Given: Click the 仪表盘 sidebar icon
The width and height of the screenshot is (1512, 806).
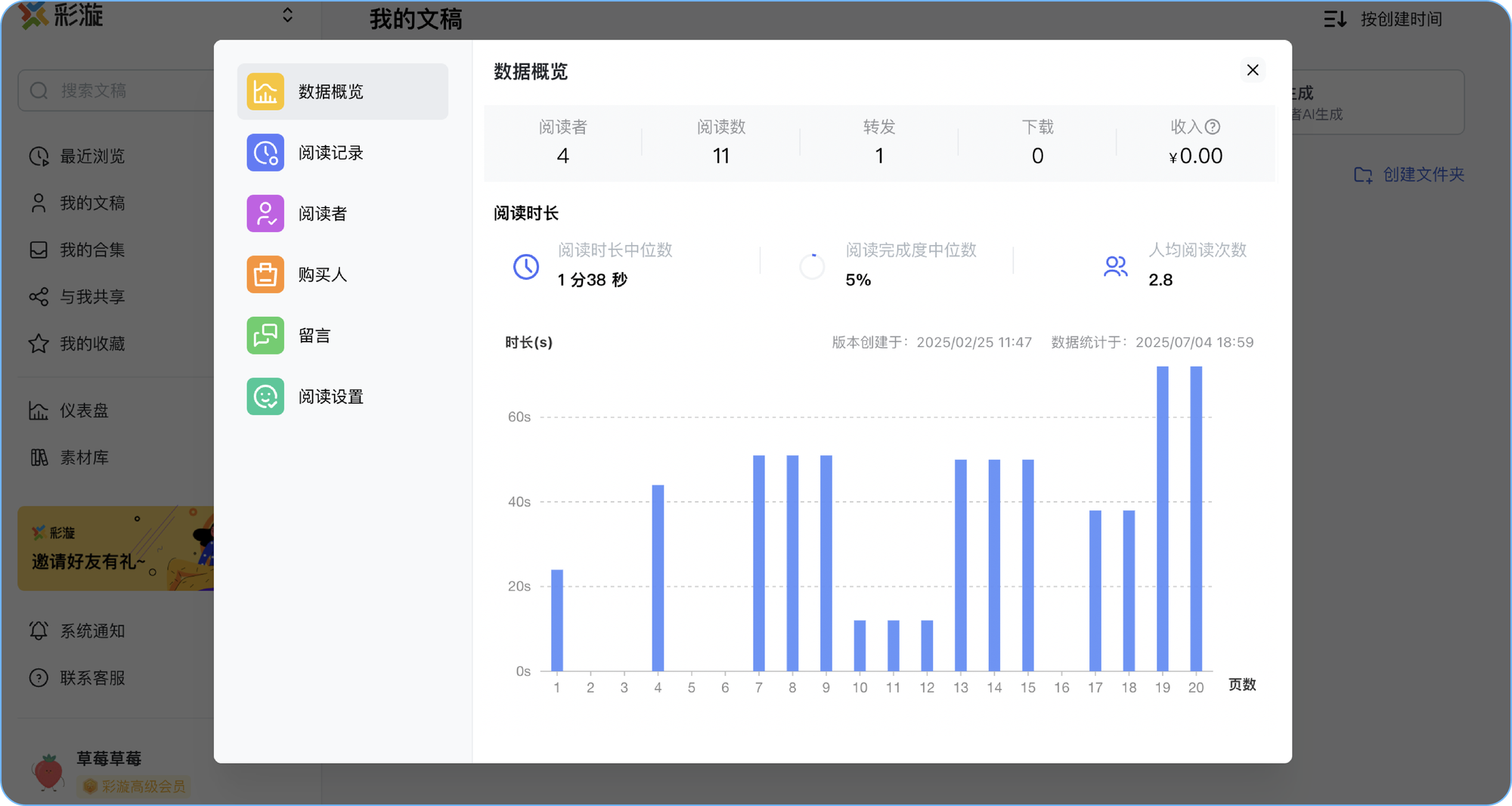Looking at the screenshot, I should pyautogui.click(x=39, y=411).
